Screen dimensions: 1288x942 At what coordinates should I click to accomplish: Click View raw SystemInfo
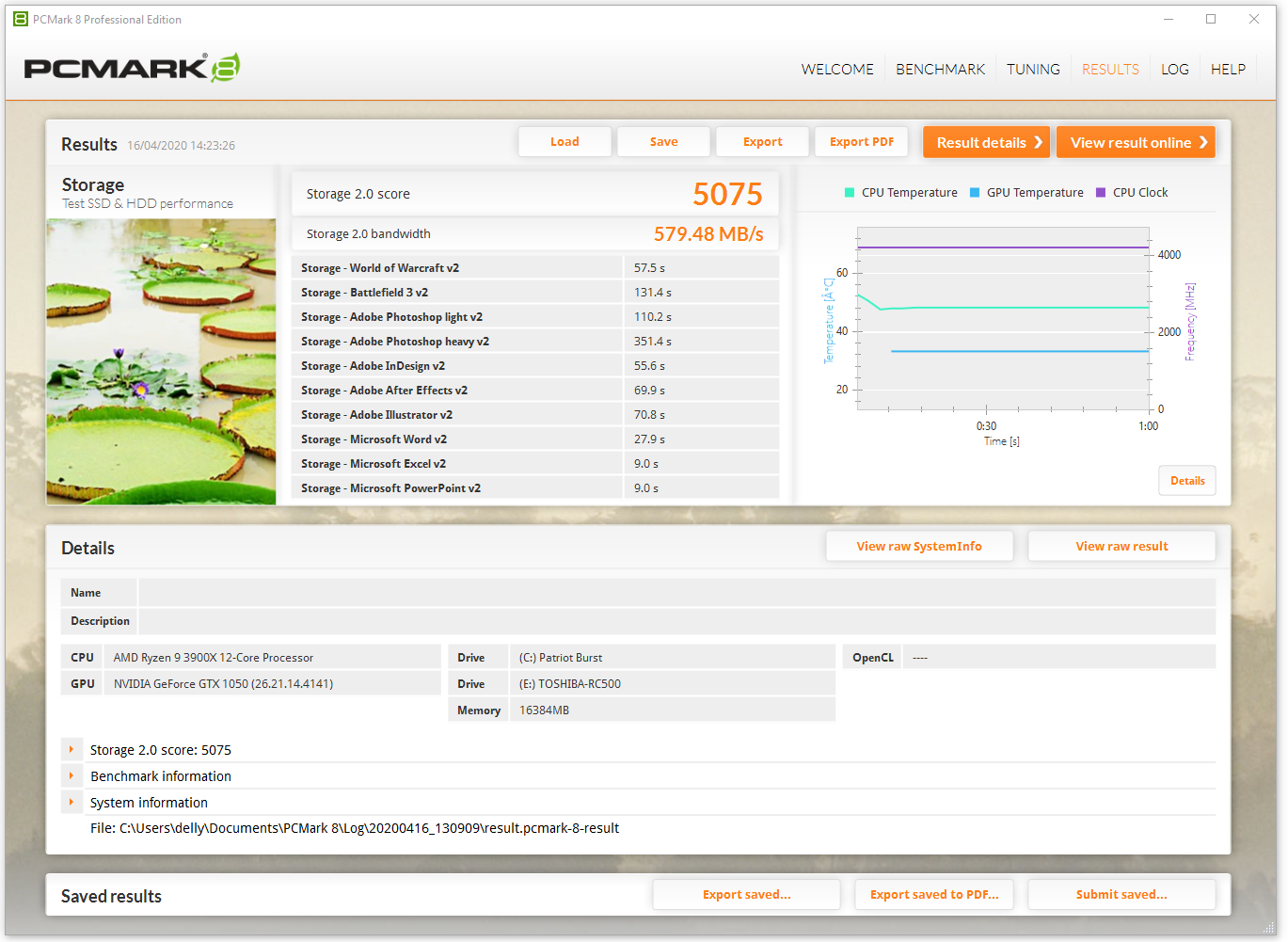919,547
